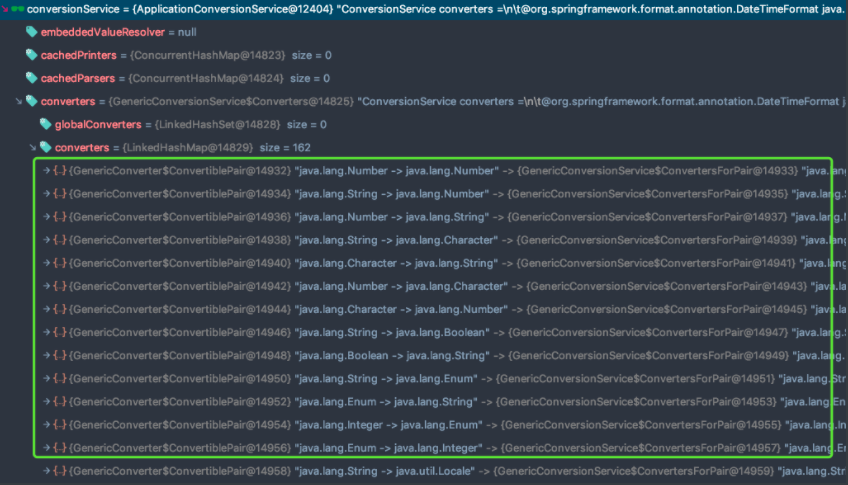Click "java.lang.String -> java.lang.Boolean" text

(x=393, y=332)
